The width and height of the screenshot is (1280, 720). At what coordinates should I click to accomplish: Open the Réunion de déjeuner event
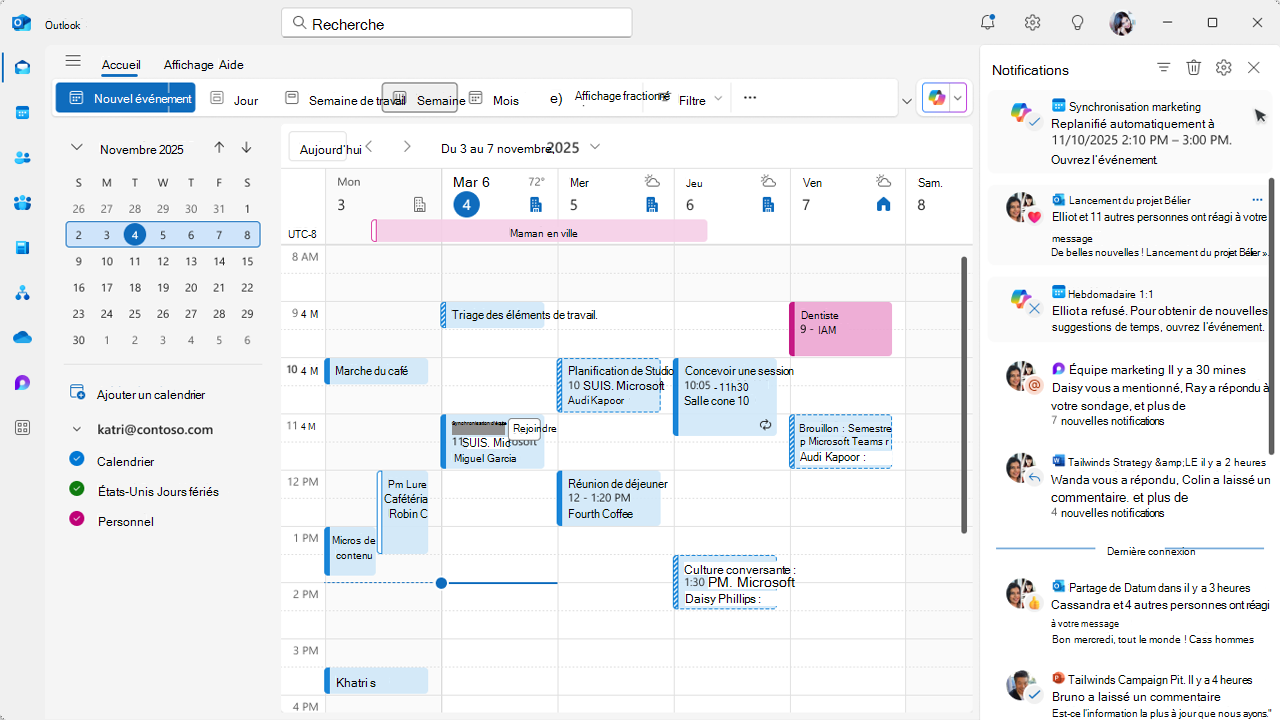[609, 498]
